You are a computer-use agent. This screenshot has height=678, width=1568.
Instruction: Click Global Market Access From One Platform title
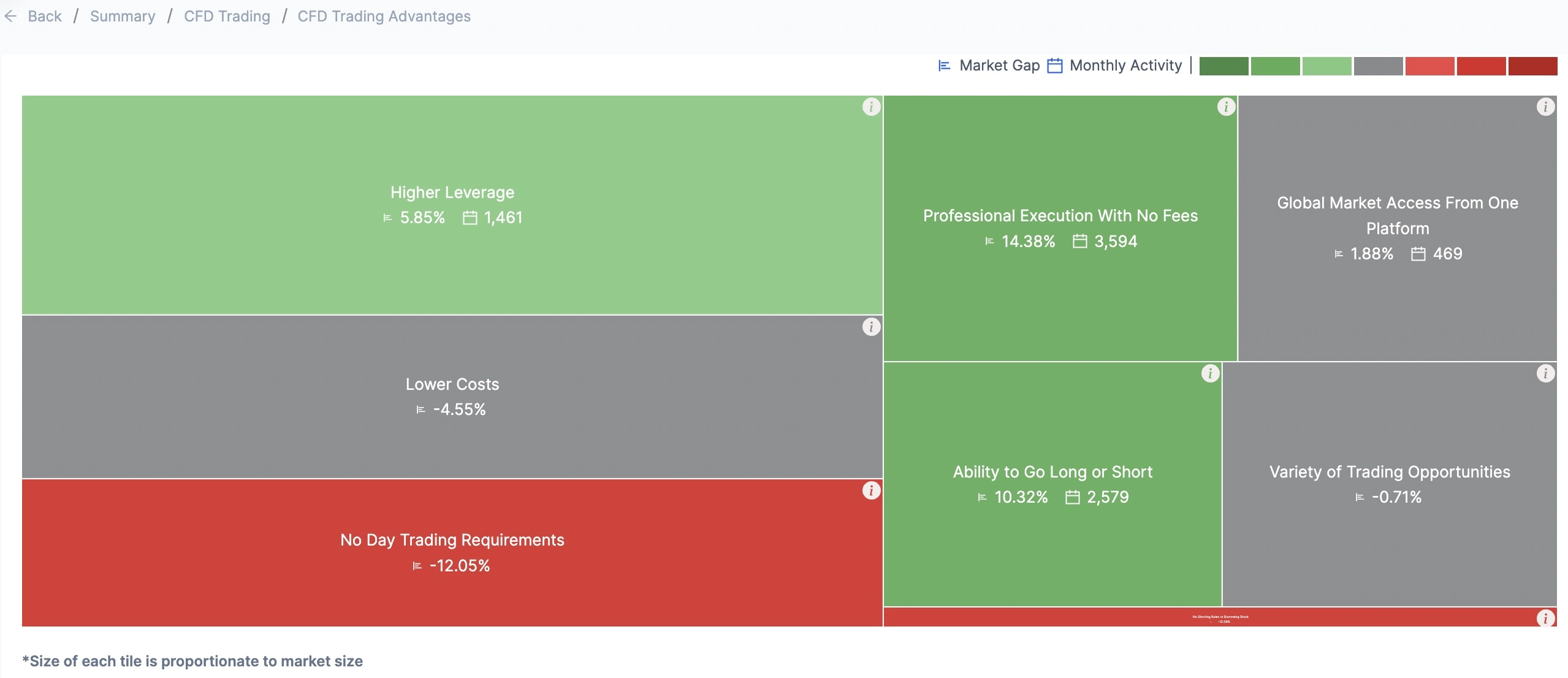1398,216
